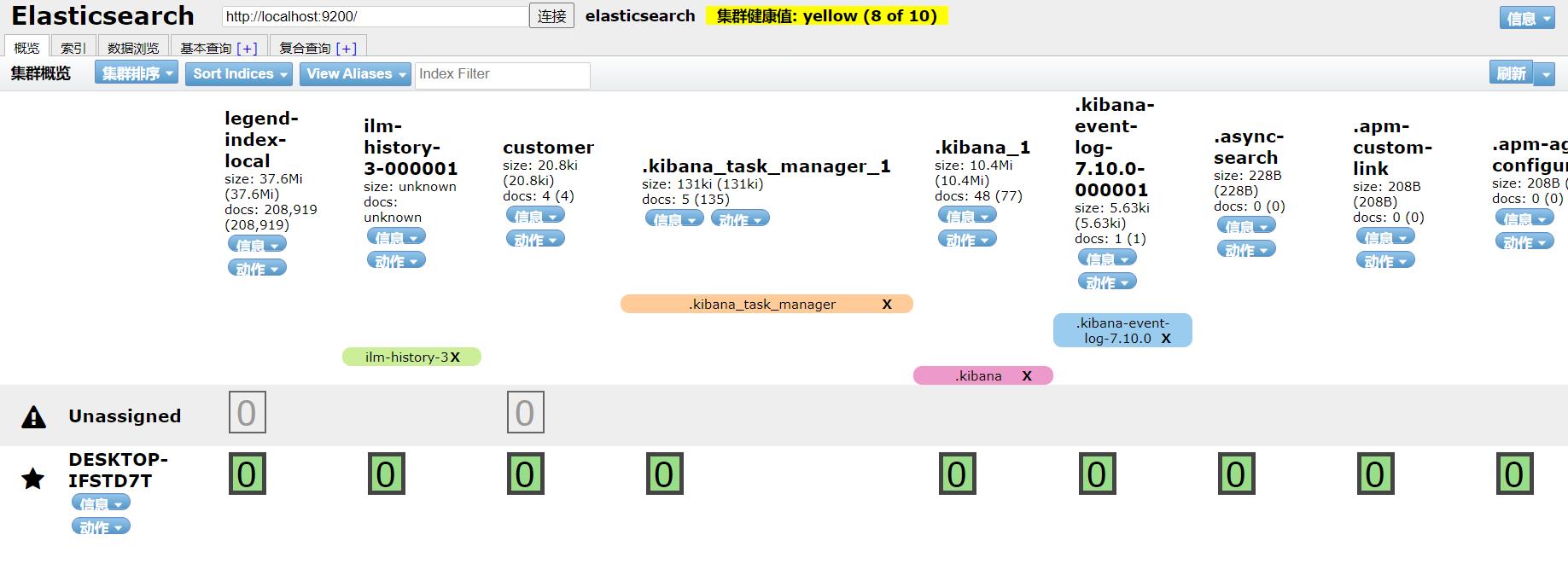Switch to the 索引 tab
The height and width of the screenshot is (587, 1568).
click(73, 48)
